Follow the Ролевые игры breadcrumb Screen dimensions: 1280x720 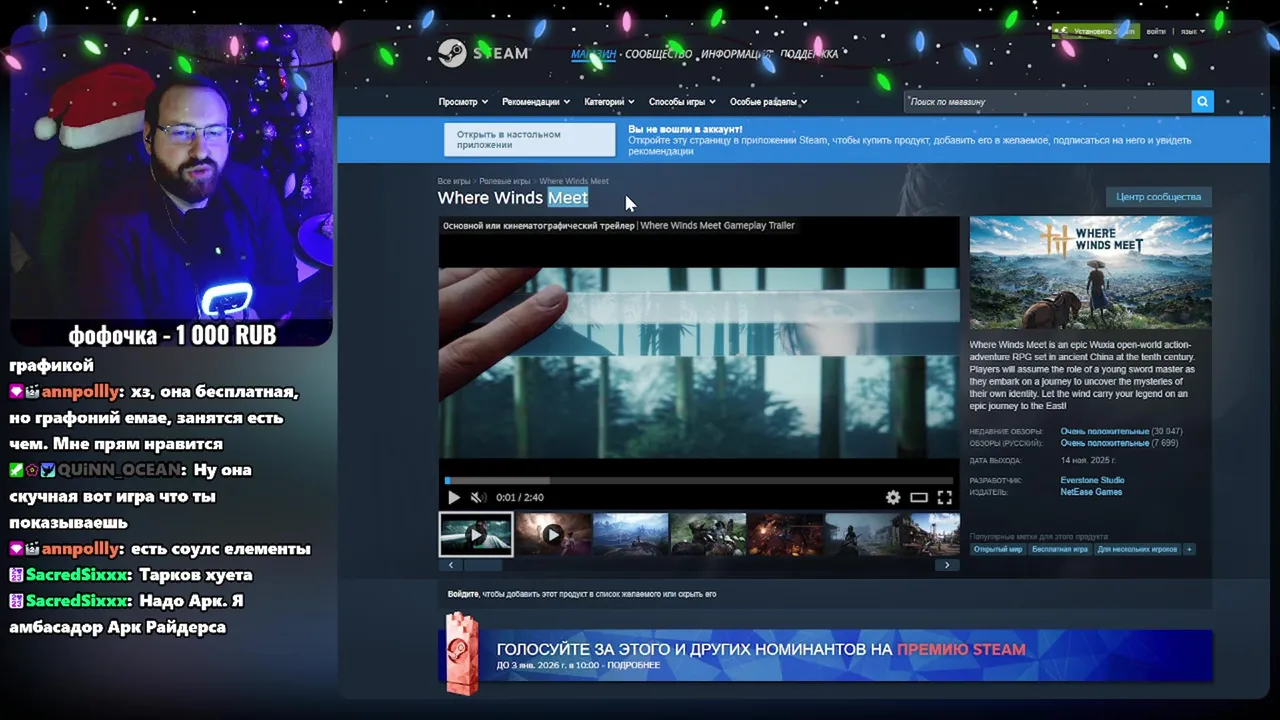pyautogui.click(x=504, y=181)
